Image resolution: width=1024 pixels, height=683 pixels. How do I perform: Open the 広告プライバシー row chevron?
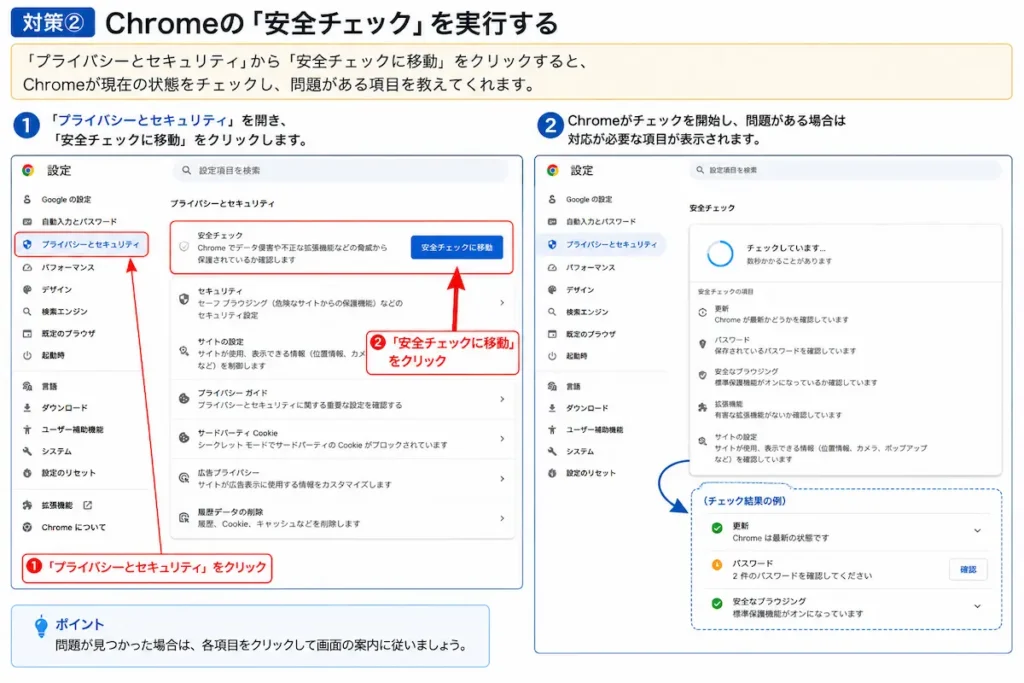point(502,479)
